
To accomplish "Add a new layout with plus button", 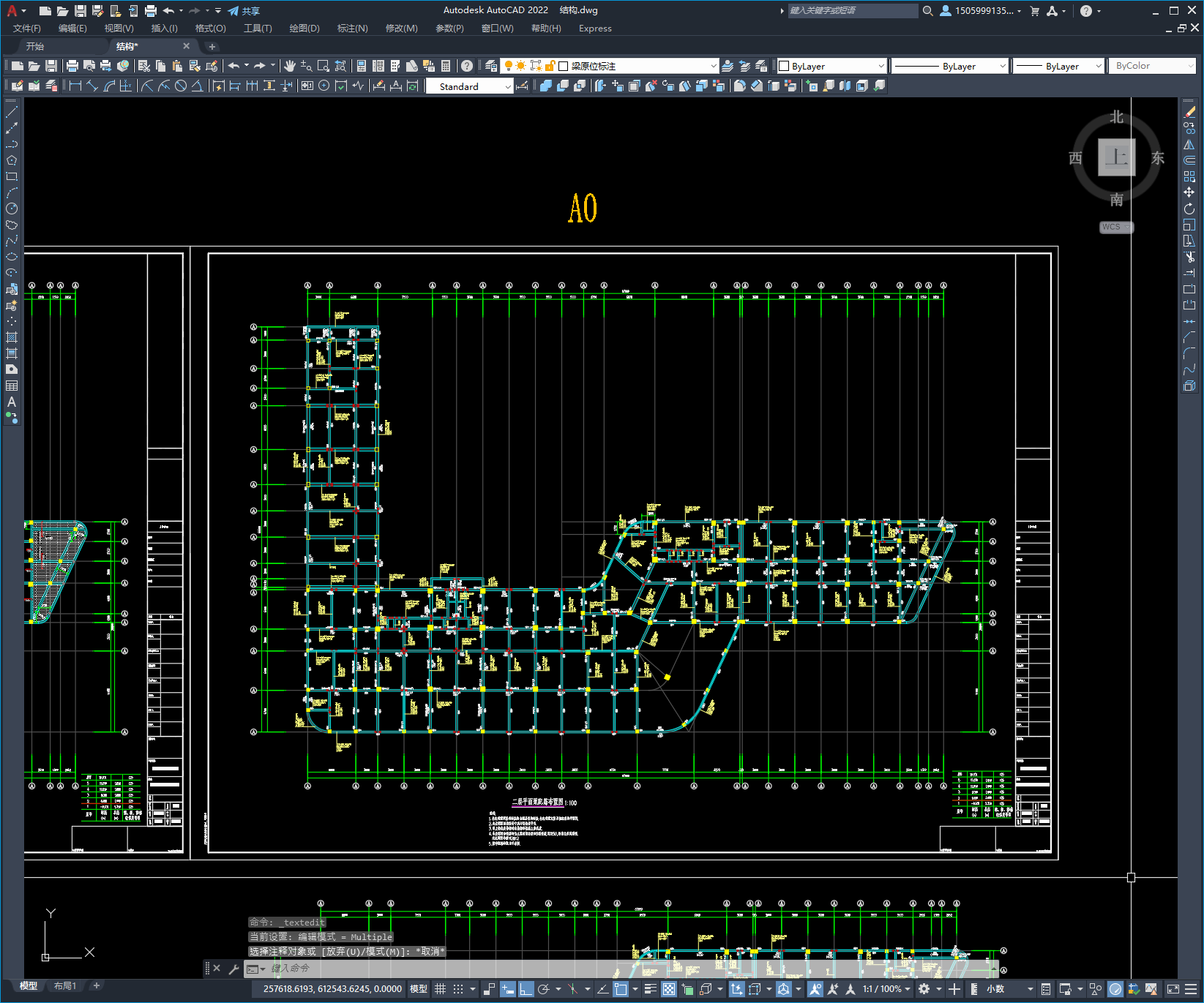I will pos(96,985).
